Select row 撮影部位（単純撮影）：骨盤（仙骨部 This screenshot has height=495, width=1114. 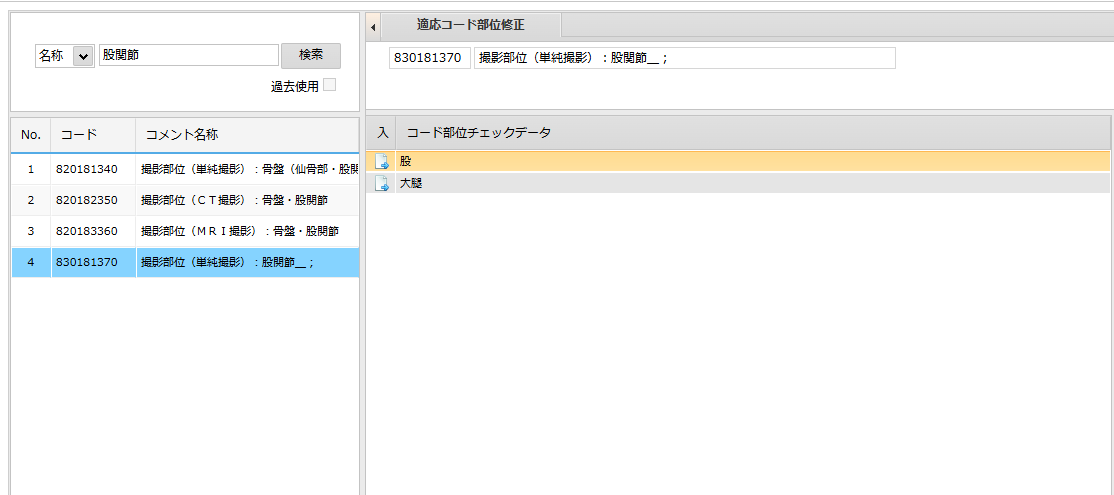pyautogui.click(x=247, y=169)
